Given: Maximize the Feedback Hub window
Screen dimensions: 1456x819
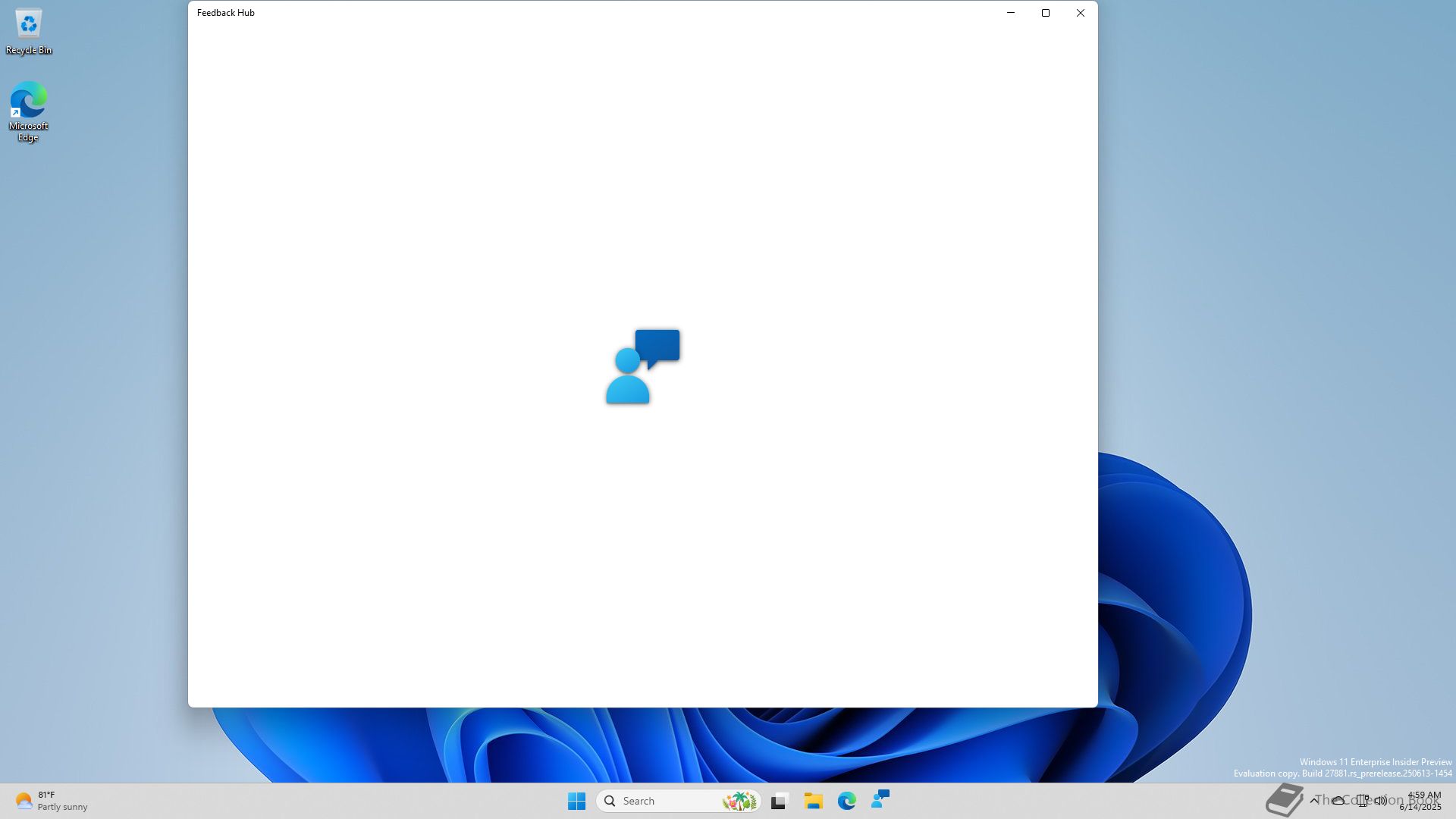Looking at the screenshot, I should (x=1046, y=13).
